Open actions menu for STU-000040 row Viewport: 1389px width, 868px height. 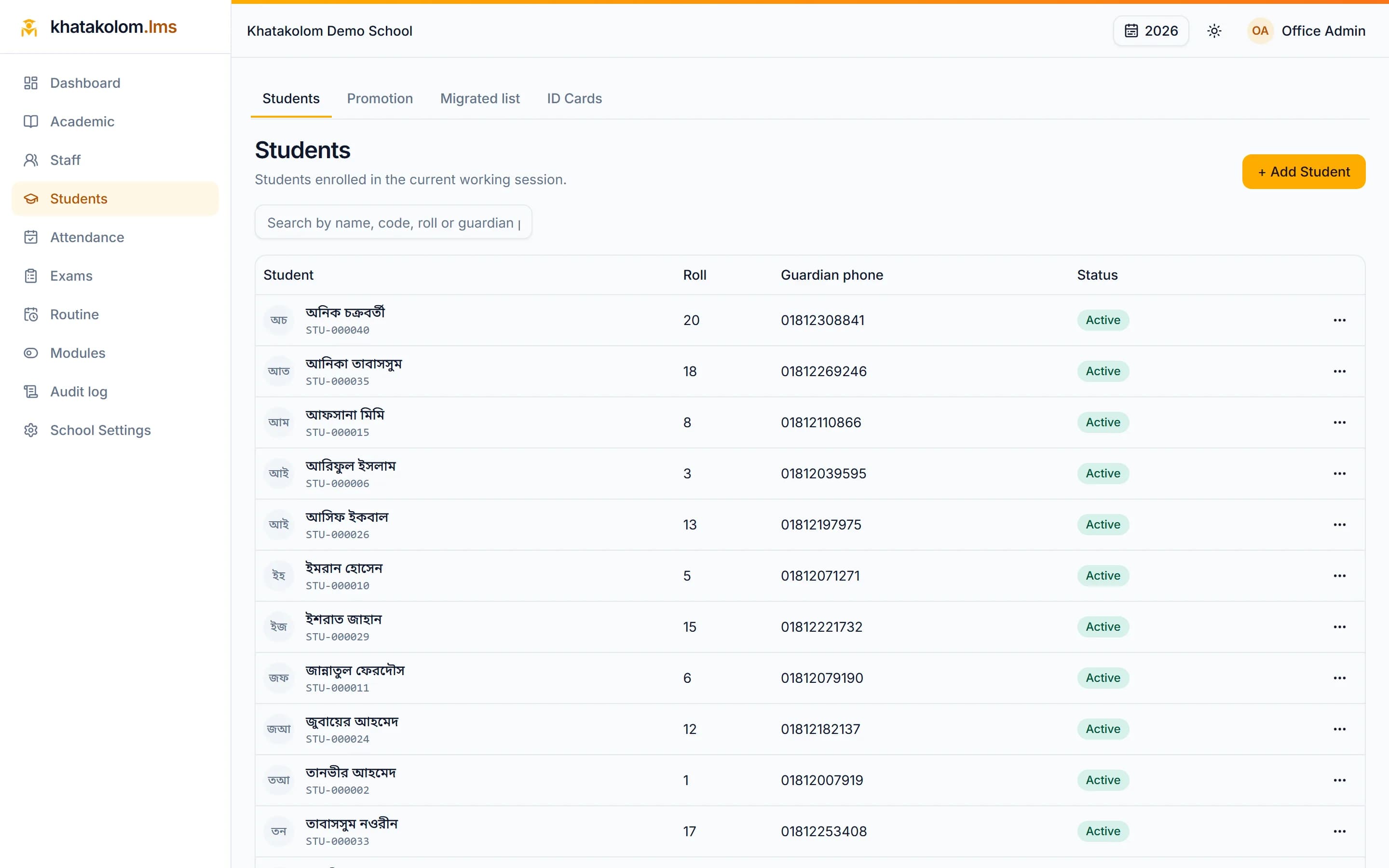click(1339, 320)
